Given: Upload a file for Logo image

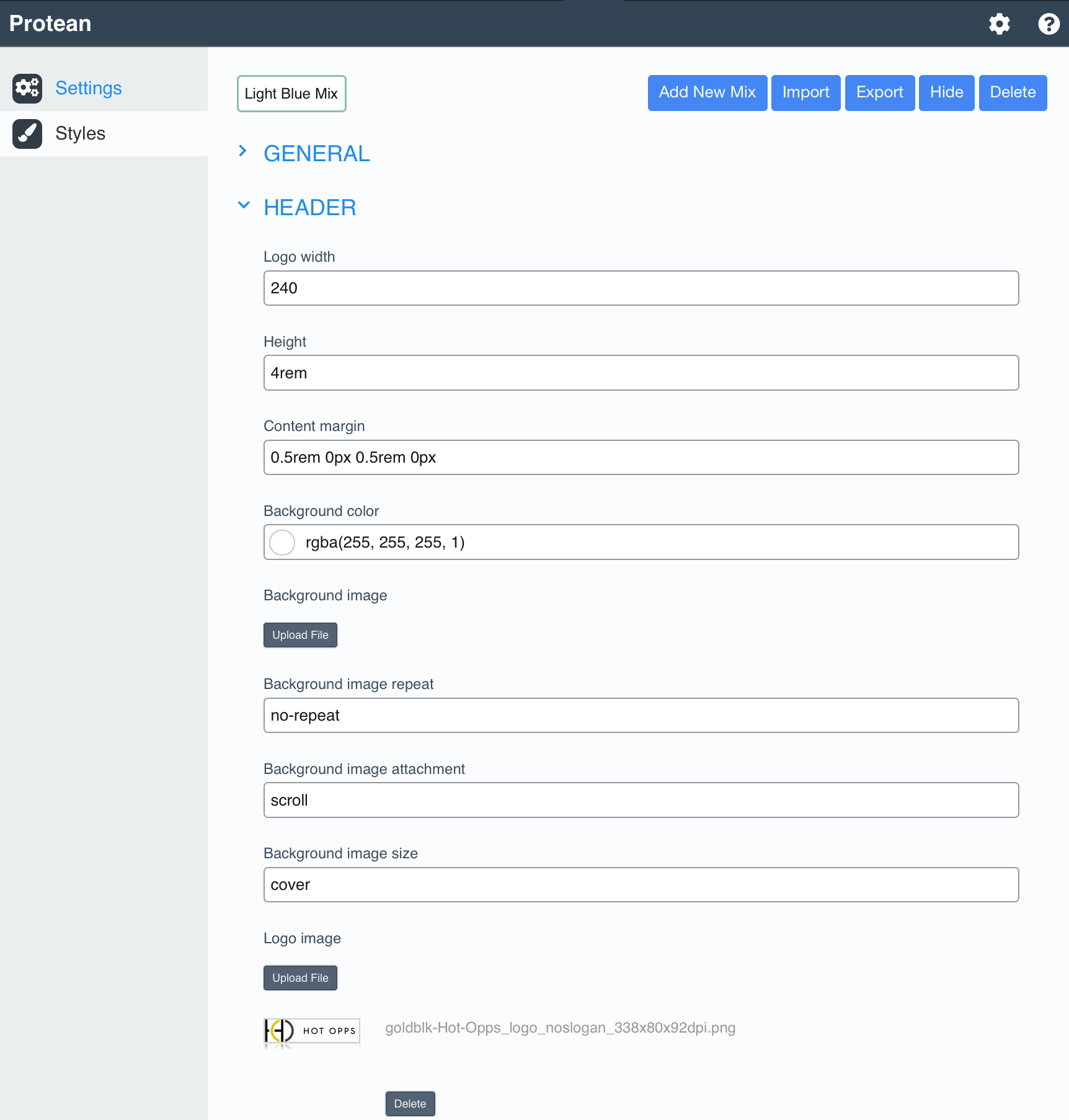Looking at the screenshot, I should [x=300, y=978].
